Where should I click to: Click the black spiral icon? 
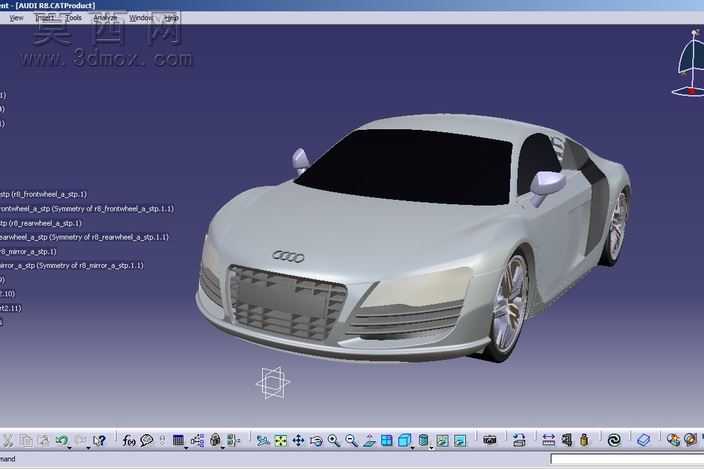coord(614,441)
